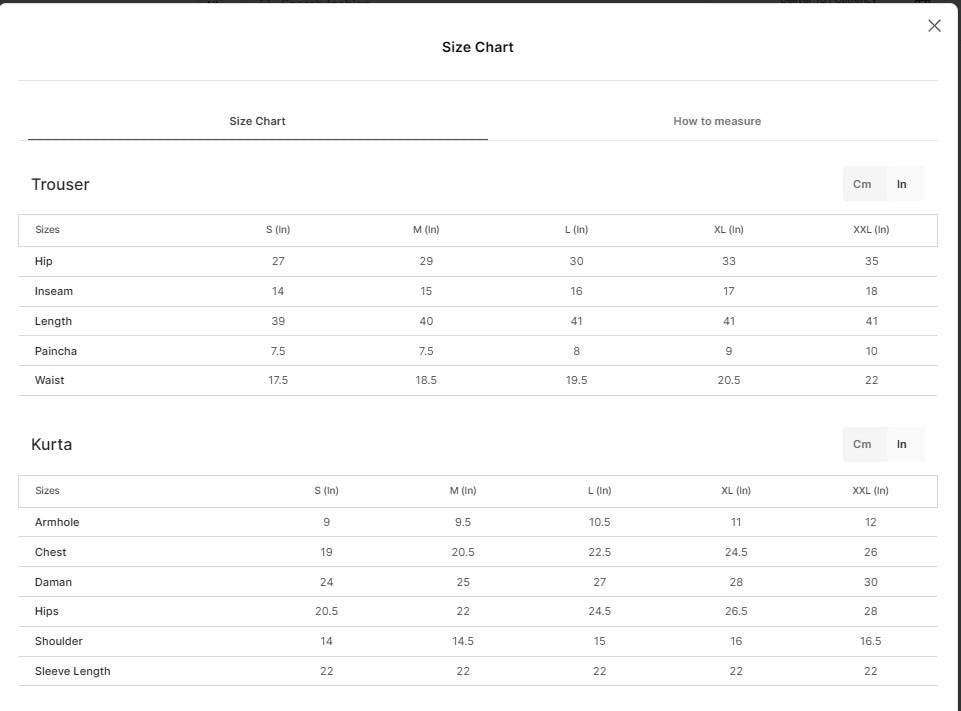This screenshot has height=711, width=961.
Task: Click the Daman row label
Action: point(53,582)
